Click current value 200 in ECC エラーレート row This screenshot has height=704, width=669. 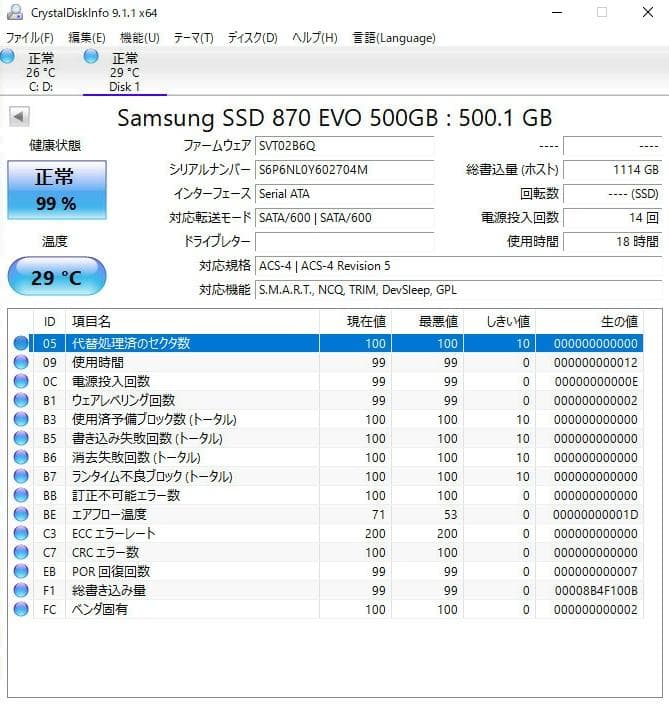coord(375,533)
